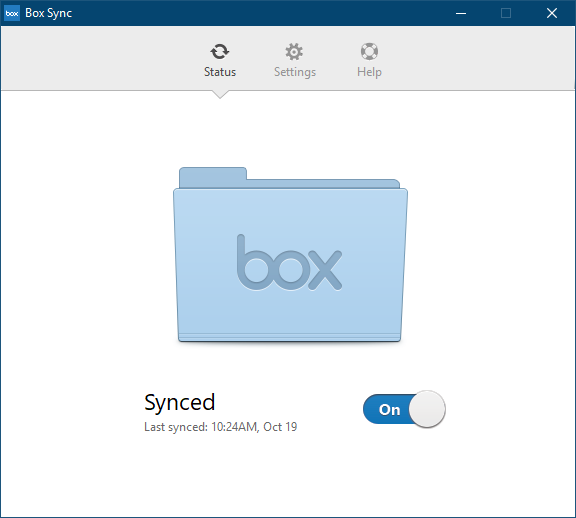Click the Box logo in title bar
Screen dimensions: 576x518
[x=12, y=13]
